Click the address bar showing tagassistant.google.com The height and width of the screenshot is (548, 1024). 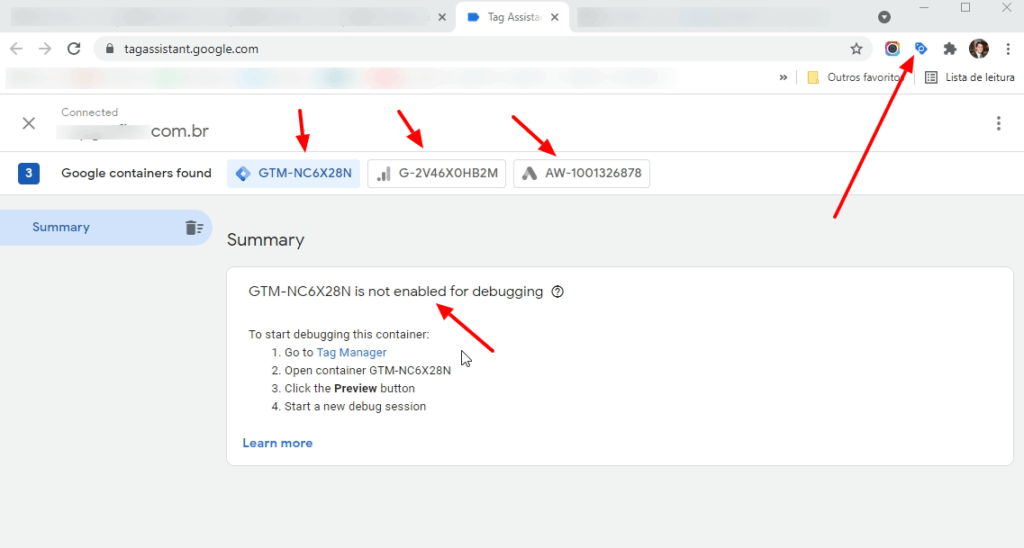482,49
